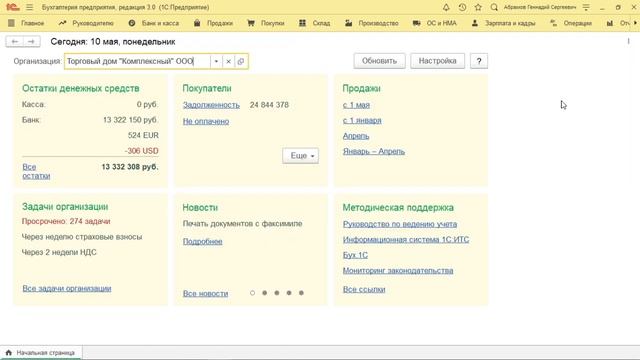Viewport: 640px width, 360px height.
Task: Click into the Организация input field
Action: pos(138,61)
